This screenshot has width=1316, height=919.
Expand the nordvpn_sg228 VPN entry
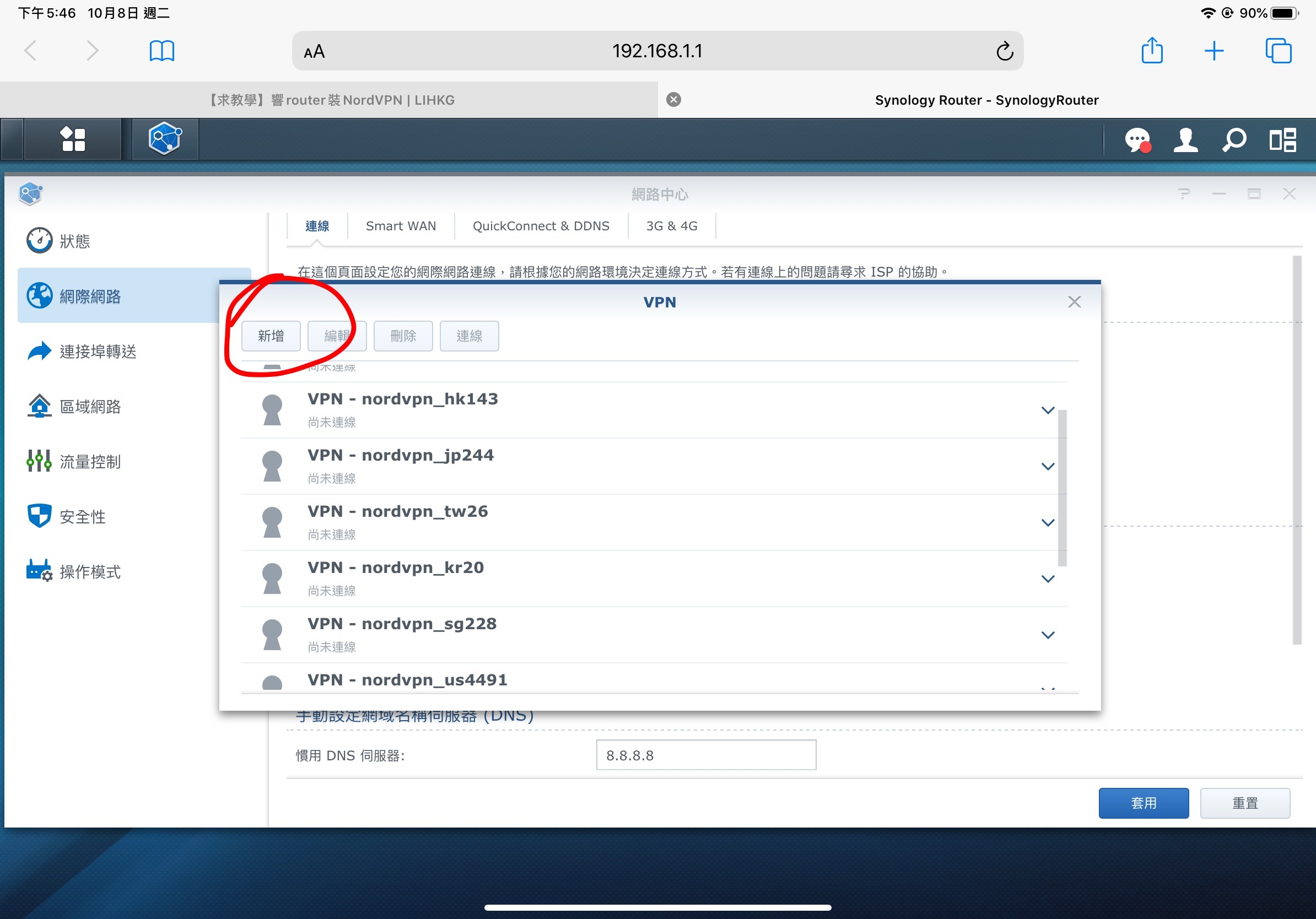coord(1048,635)
